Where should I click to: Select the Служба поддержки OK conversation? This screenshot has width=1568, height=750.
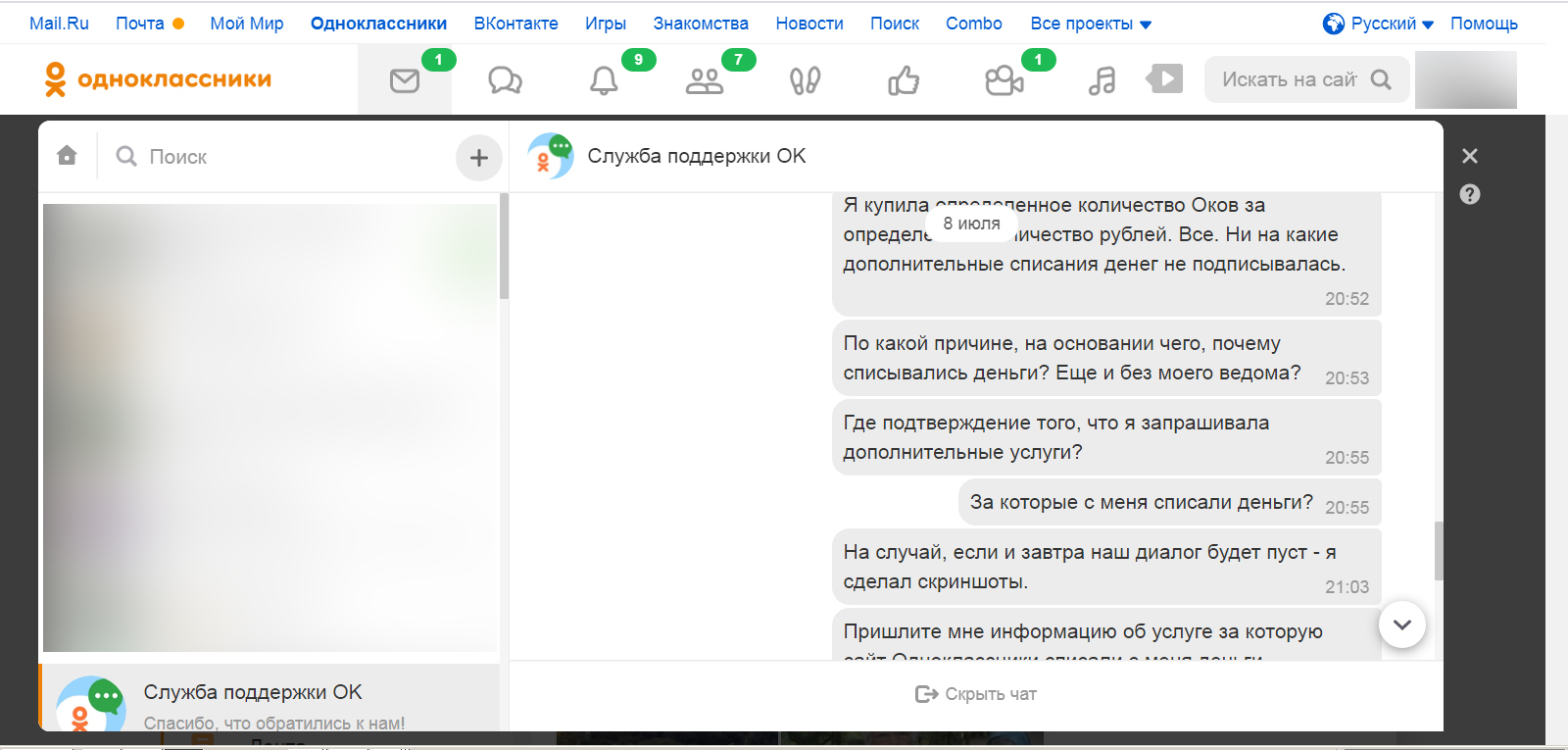(269, 698)
